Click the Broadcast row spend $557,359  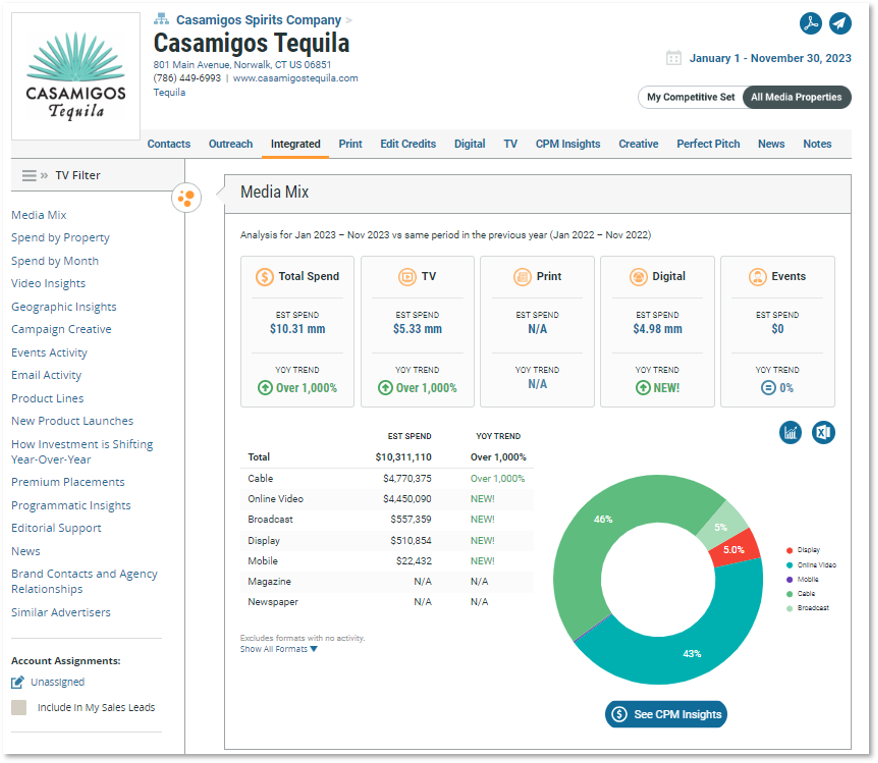point(411,519)
